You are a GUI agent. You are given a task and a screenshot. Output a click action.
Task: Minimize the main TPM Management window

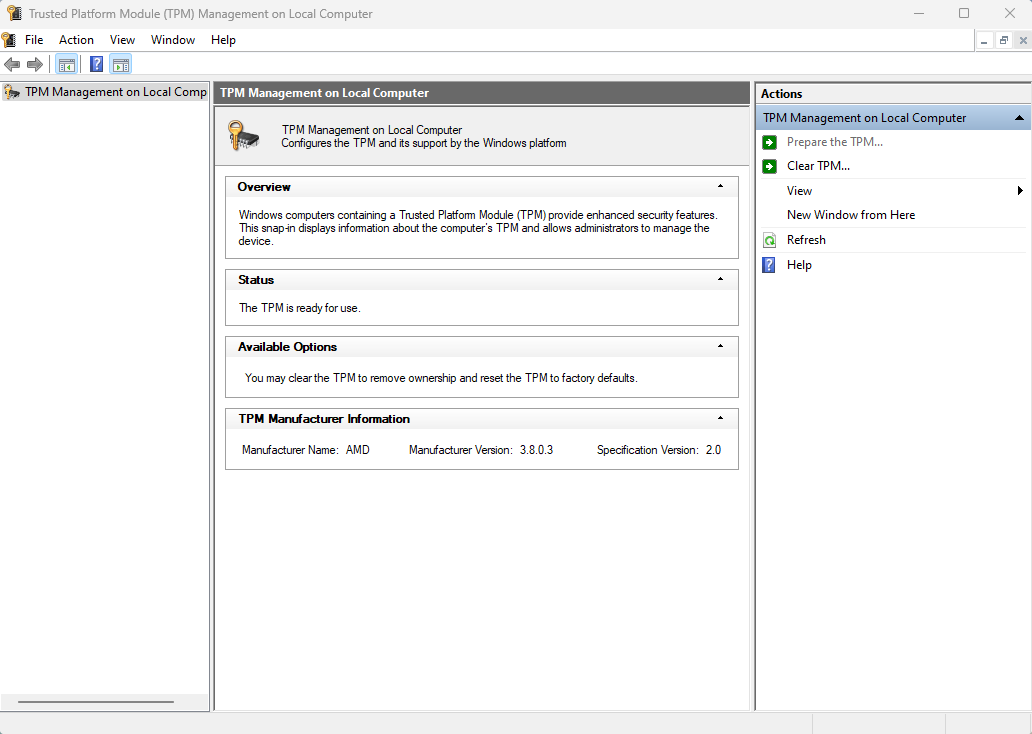(919, 13)
